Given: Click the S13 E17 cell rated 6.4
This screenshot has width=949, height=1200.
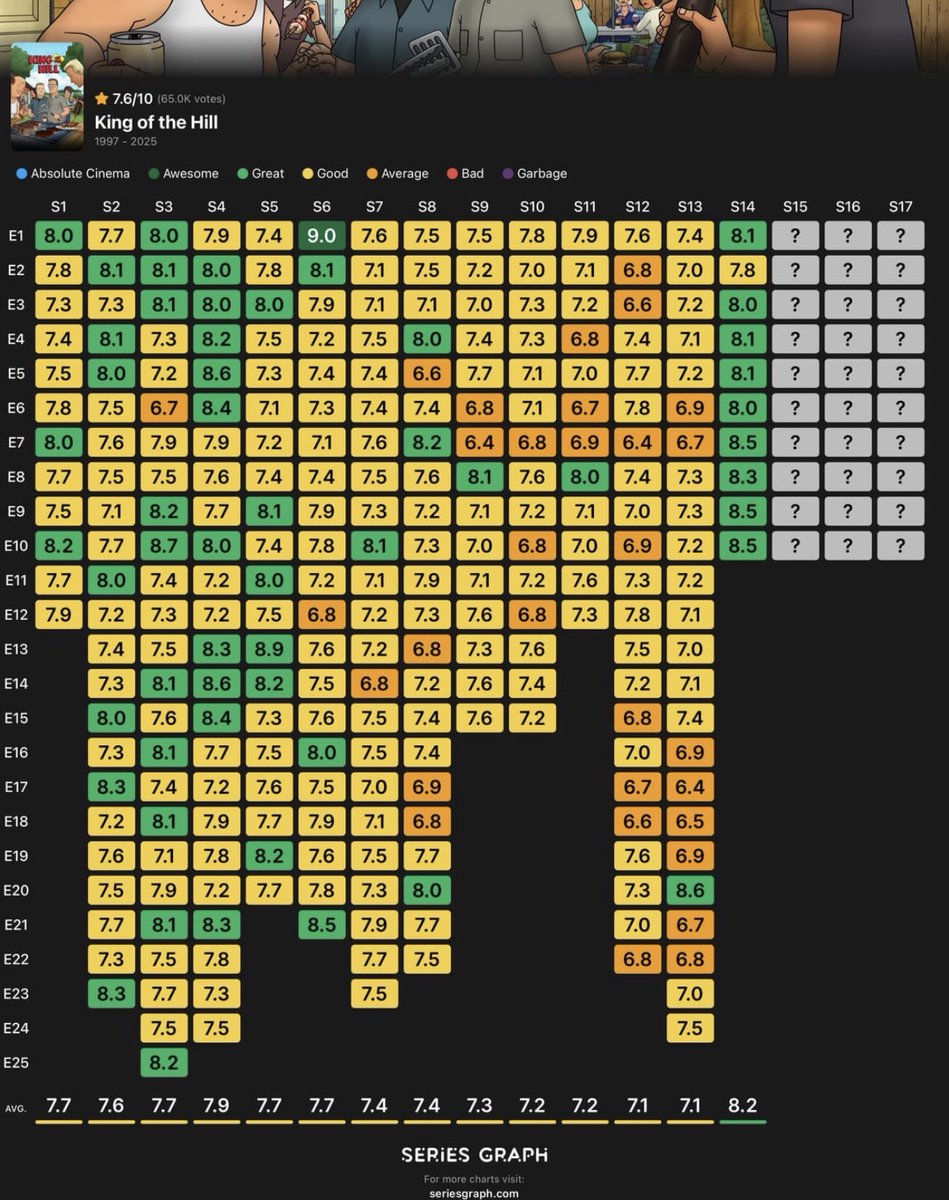Looking at the screenshot, I should pos(690,787).
